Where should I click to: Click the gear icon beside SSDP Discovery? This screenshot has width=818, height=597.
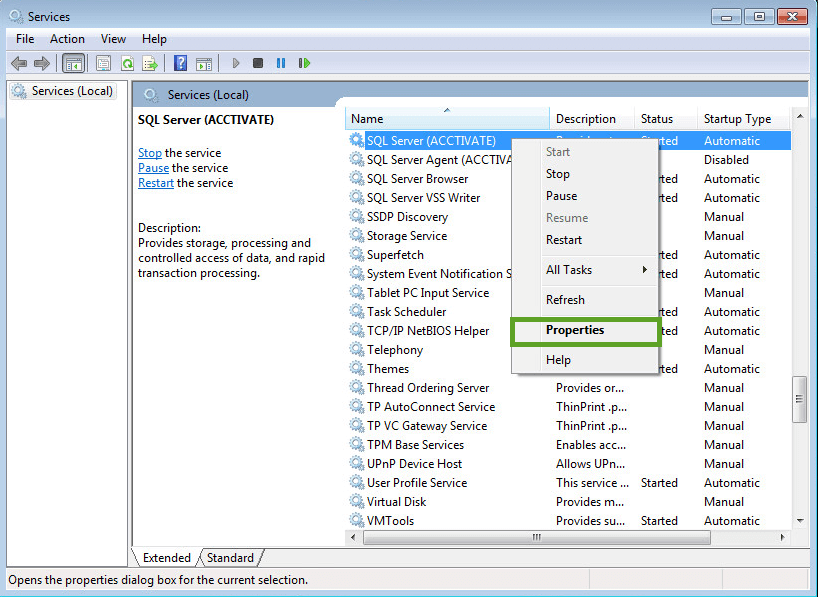tap(357, 217)
